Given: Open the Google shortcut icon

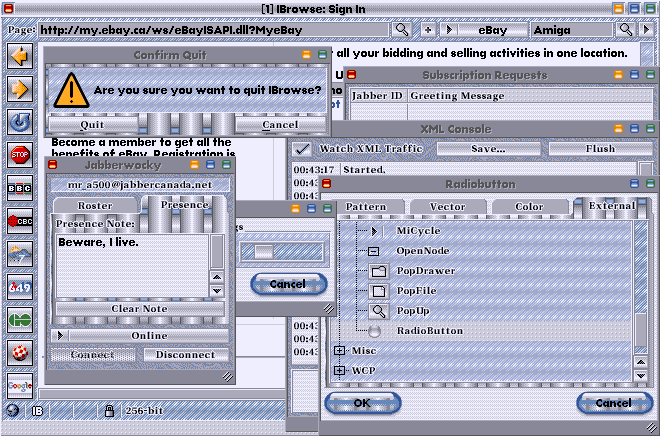Looking at the screenshot, I should point(20,386).
